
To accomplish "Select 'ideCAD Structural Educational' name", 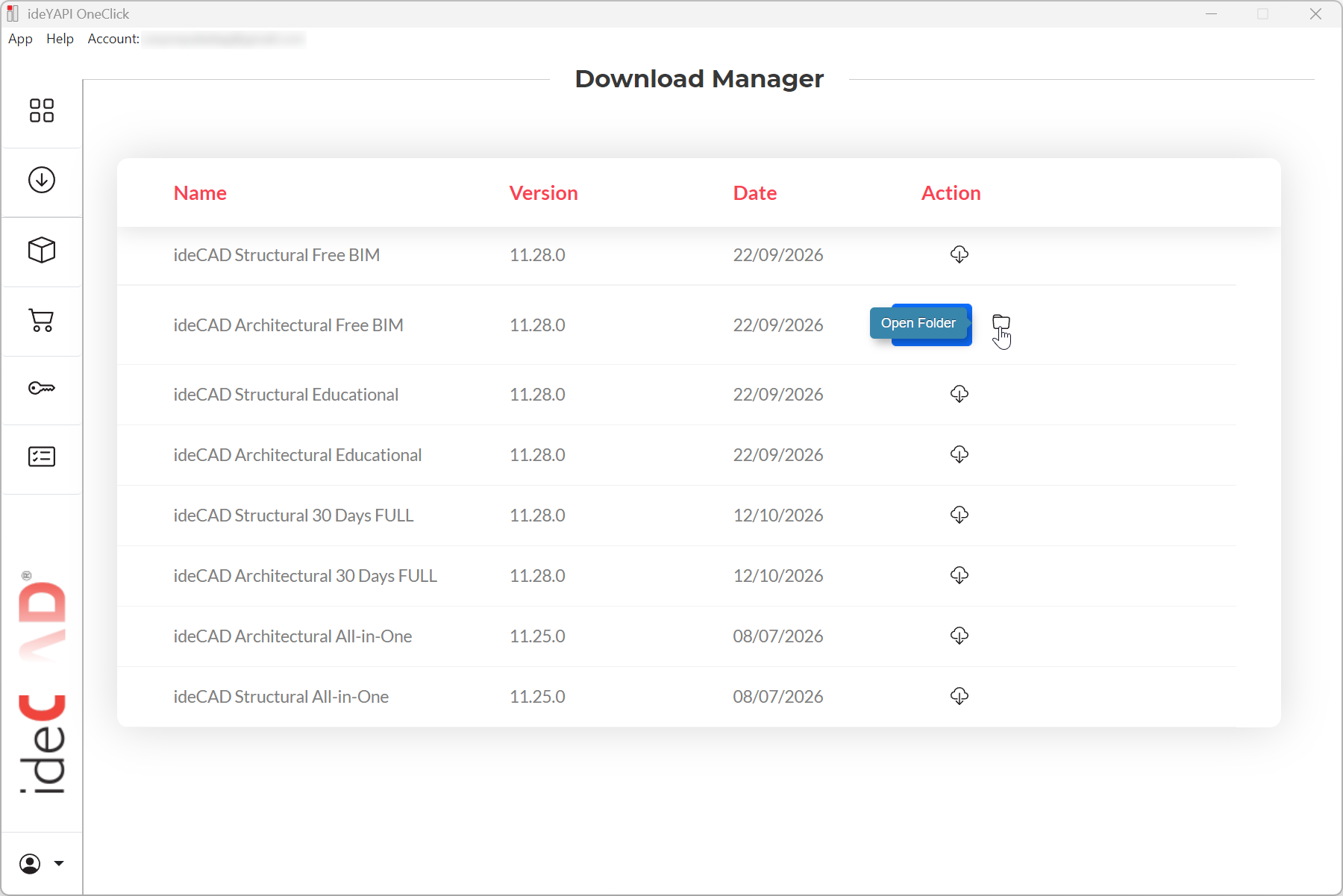I will (286, 395).
